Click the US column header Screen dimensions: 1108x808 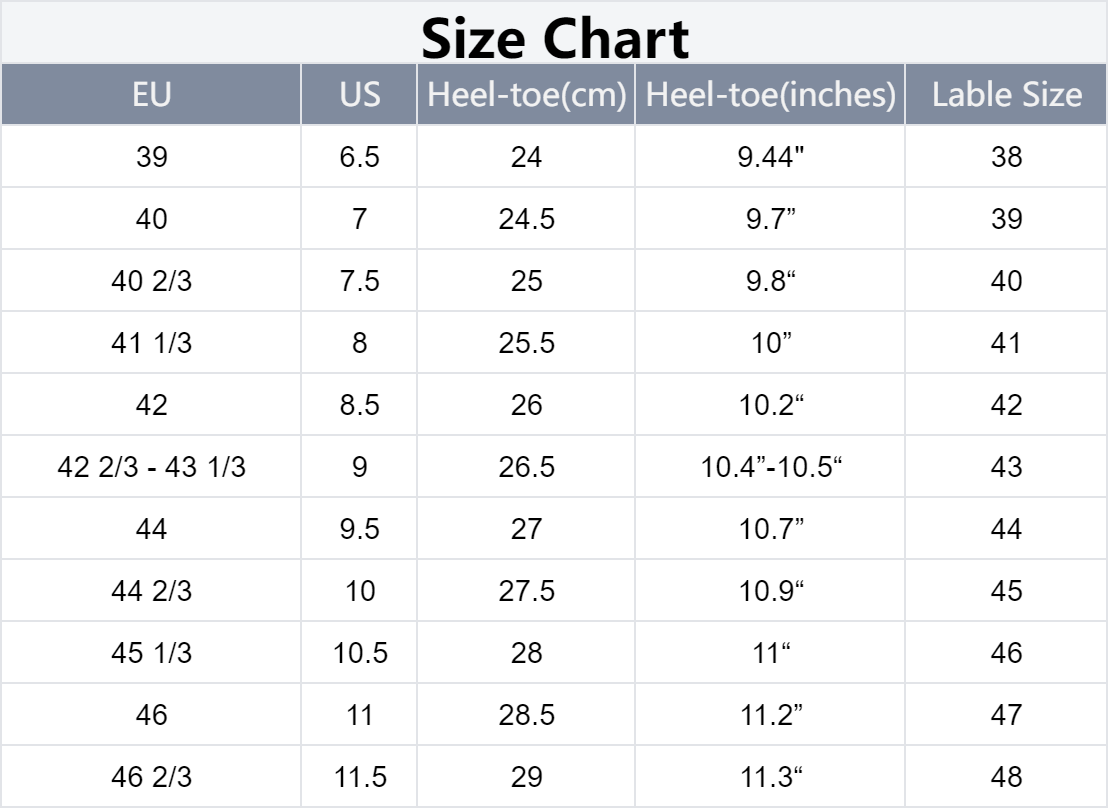click(359, 95)
